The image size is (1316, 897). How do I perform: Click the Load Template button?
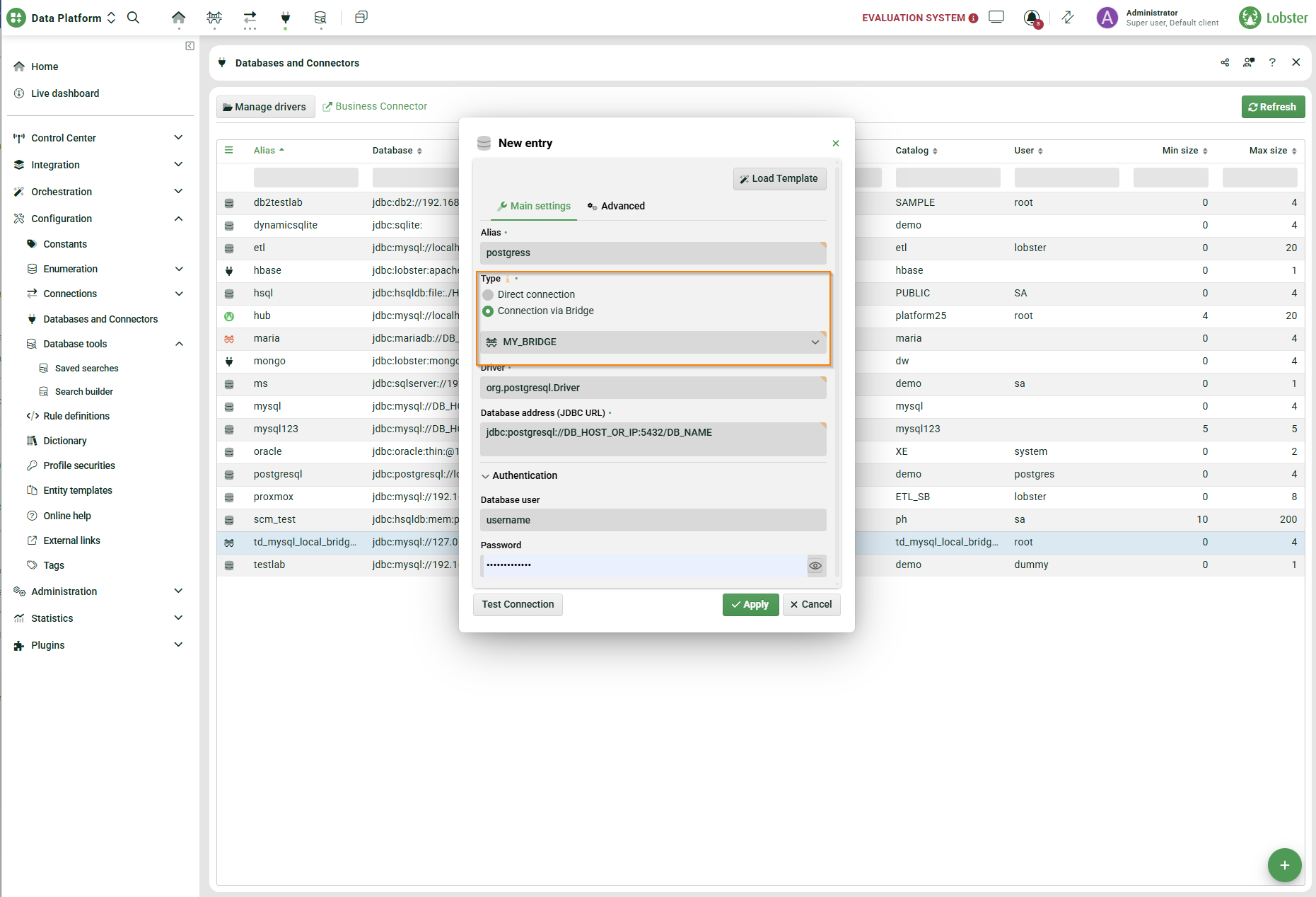pyautogui.click(x=779, y=178)
